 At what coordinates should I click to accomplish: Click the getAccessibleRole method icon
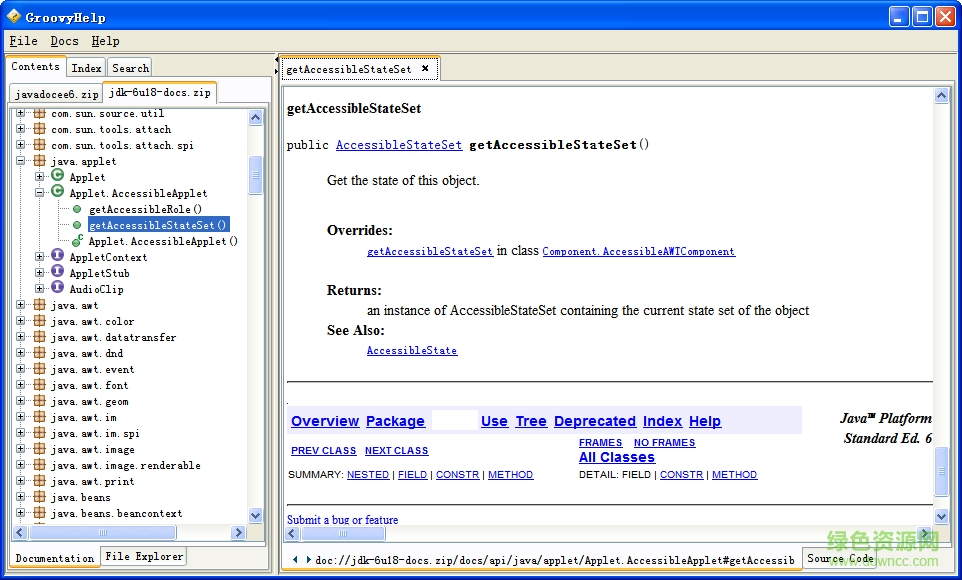[77, 209]
